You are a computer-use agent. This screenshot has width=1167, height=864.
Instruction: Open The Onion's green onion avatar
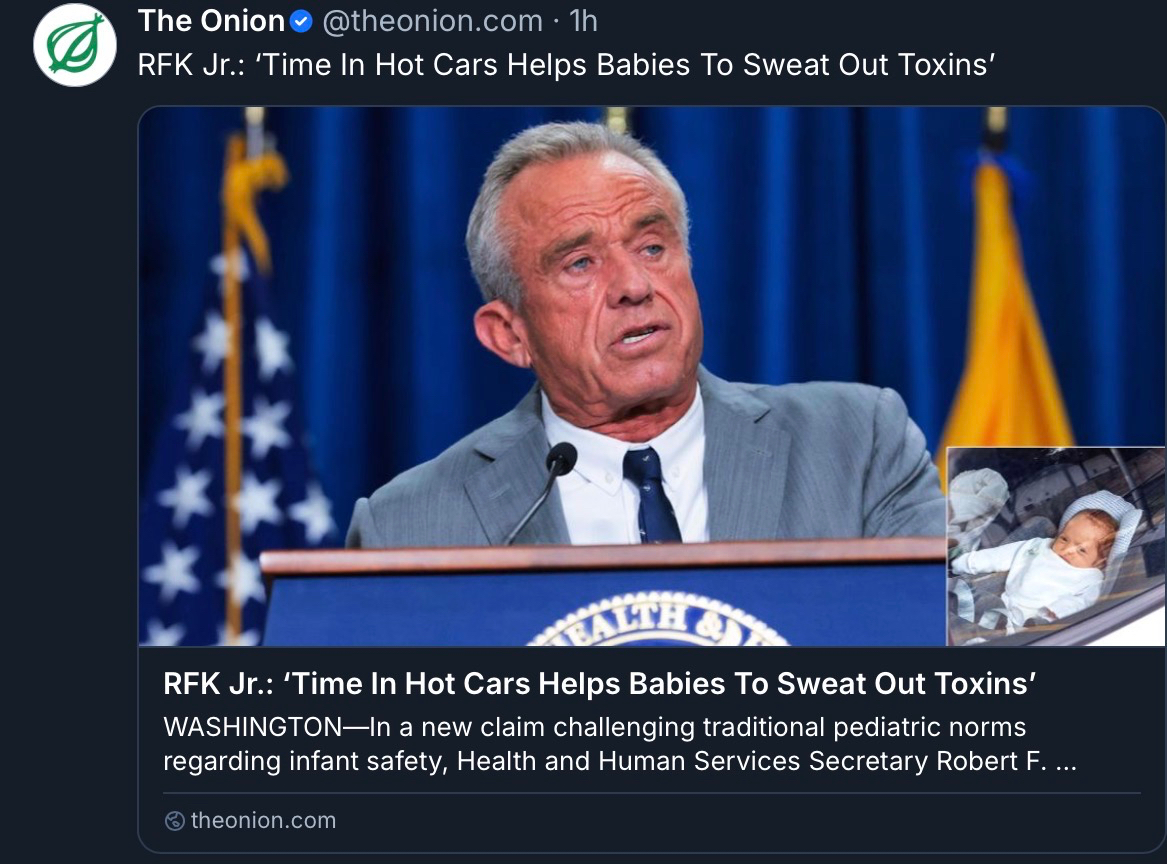[x=74, y=45]
